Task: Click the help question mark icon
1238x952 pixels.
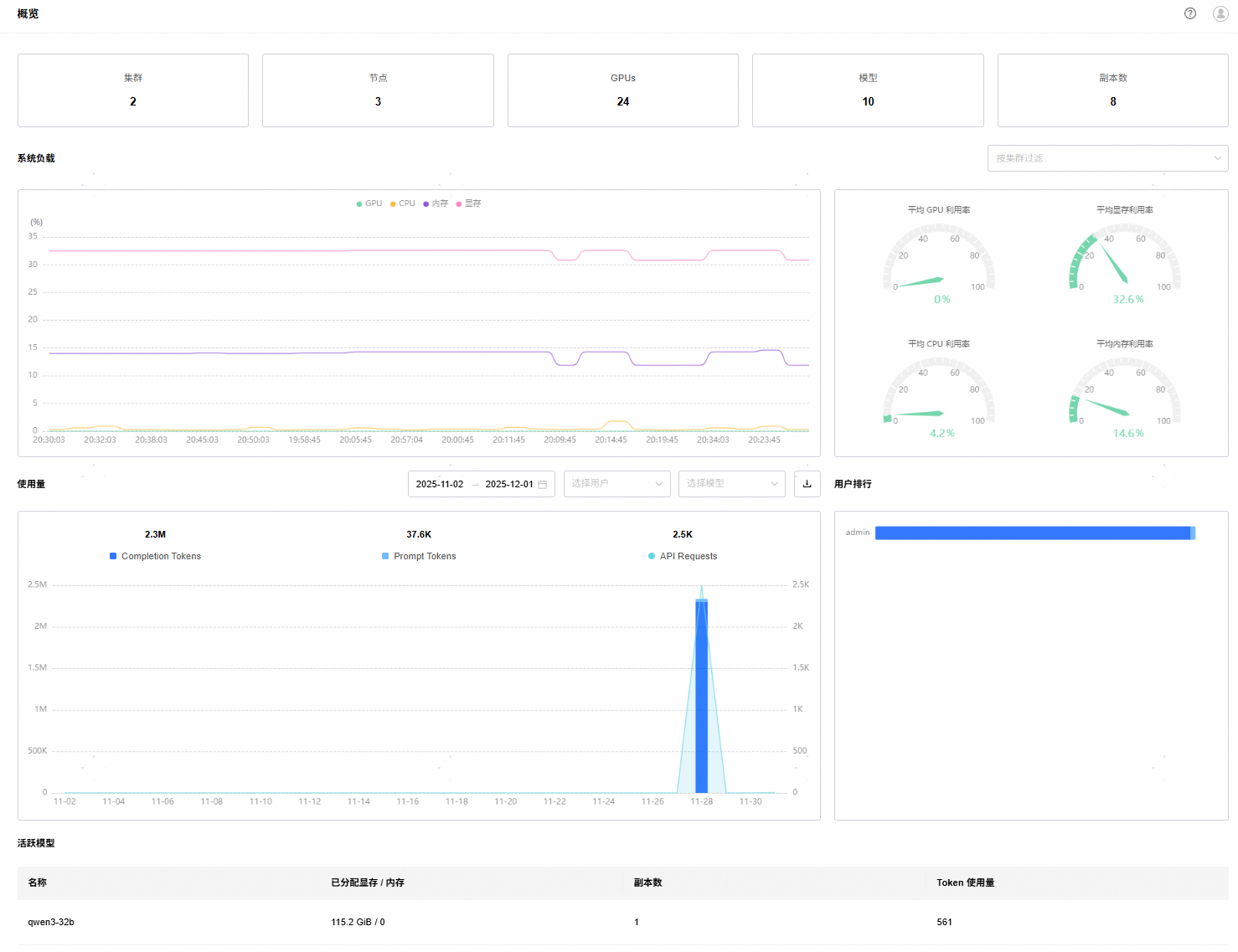Action: coord(1190,13)
